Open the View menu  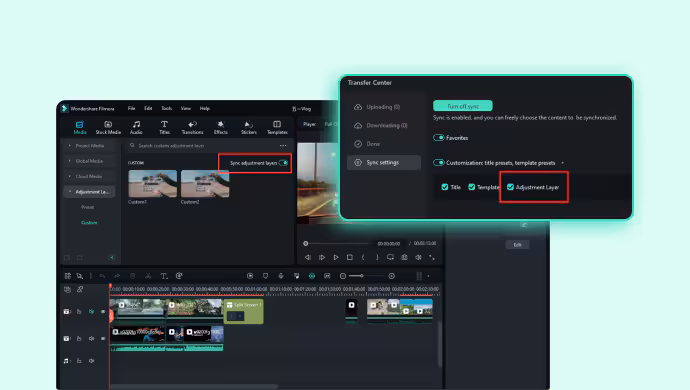pyautogui.click(x=186, y=108)
